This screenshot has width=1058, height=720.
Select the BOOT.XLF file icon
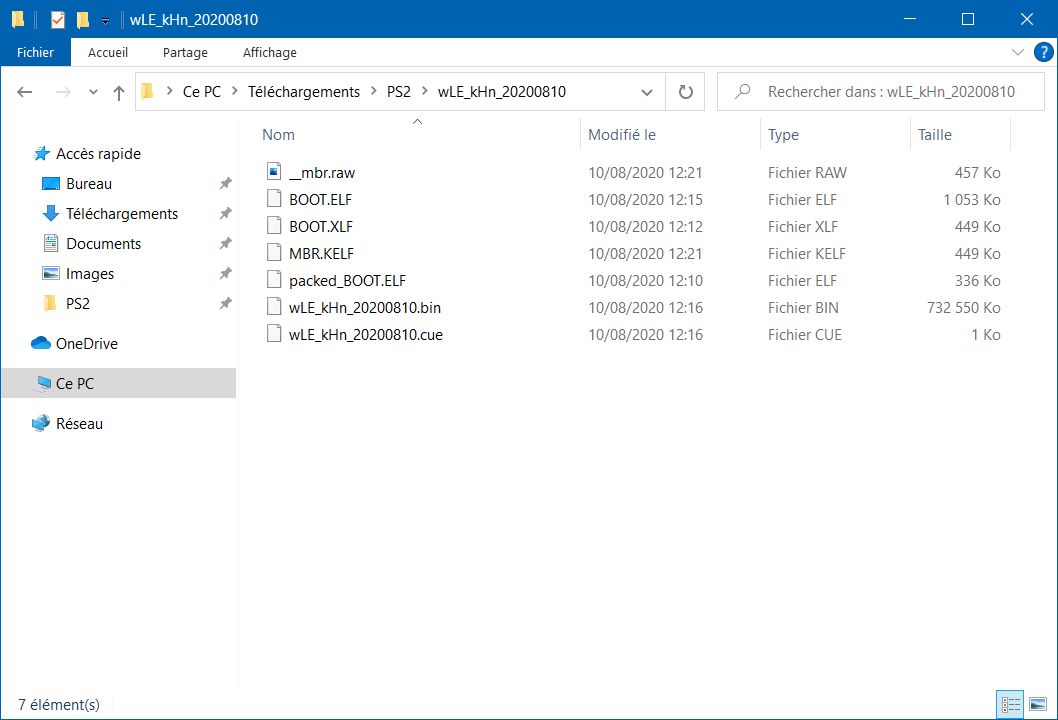pyautogui.click(x=274, y=226)
